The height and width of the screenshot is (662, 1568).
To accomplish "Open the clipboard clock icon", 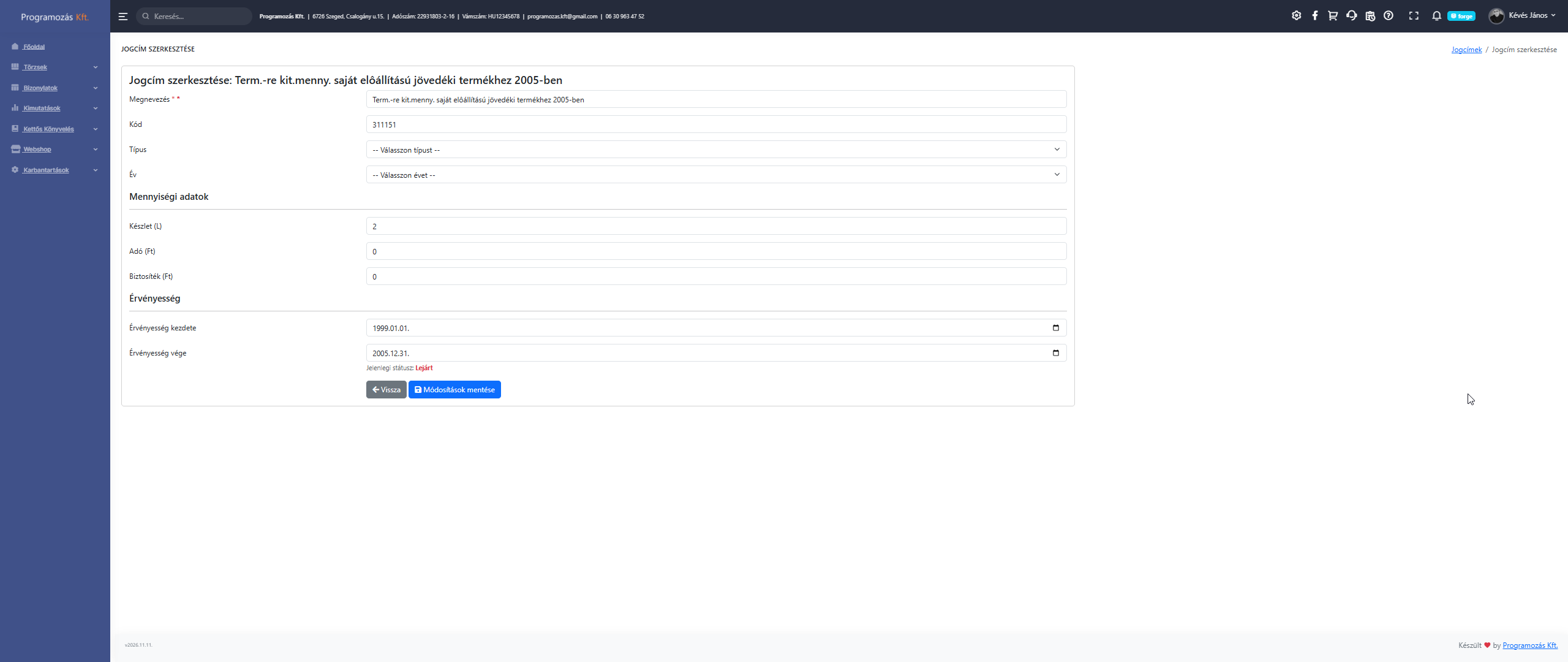I will click(1370, 16).
